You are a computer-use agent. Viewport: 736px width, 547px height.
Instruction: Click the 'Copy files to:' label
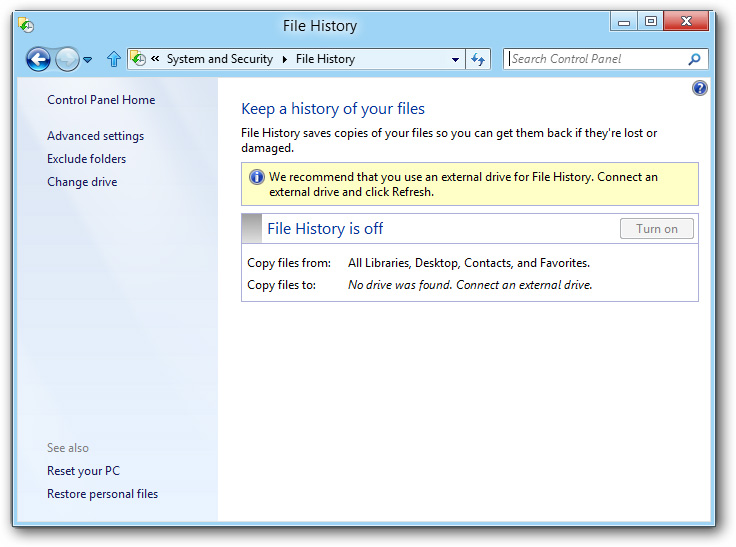282,285
